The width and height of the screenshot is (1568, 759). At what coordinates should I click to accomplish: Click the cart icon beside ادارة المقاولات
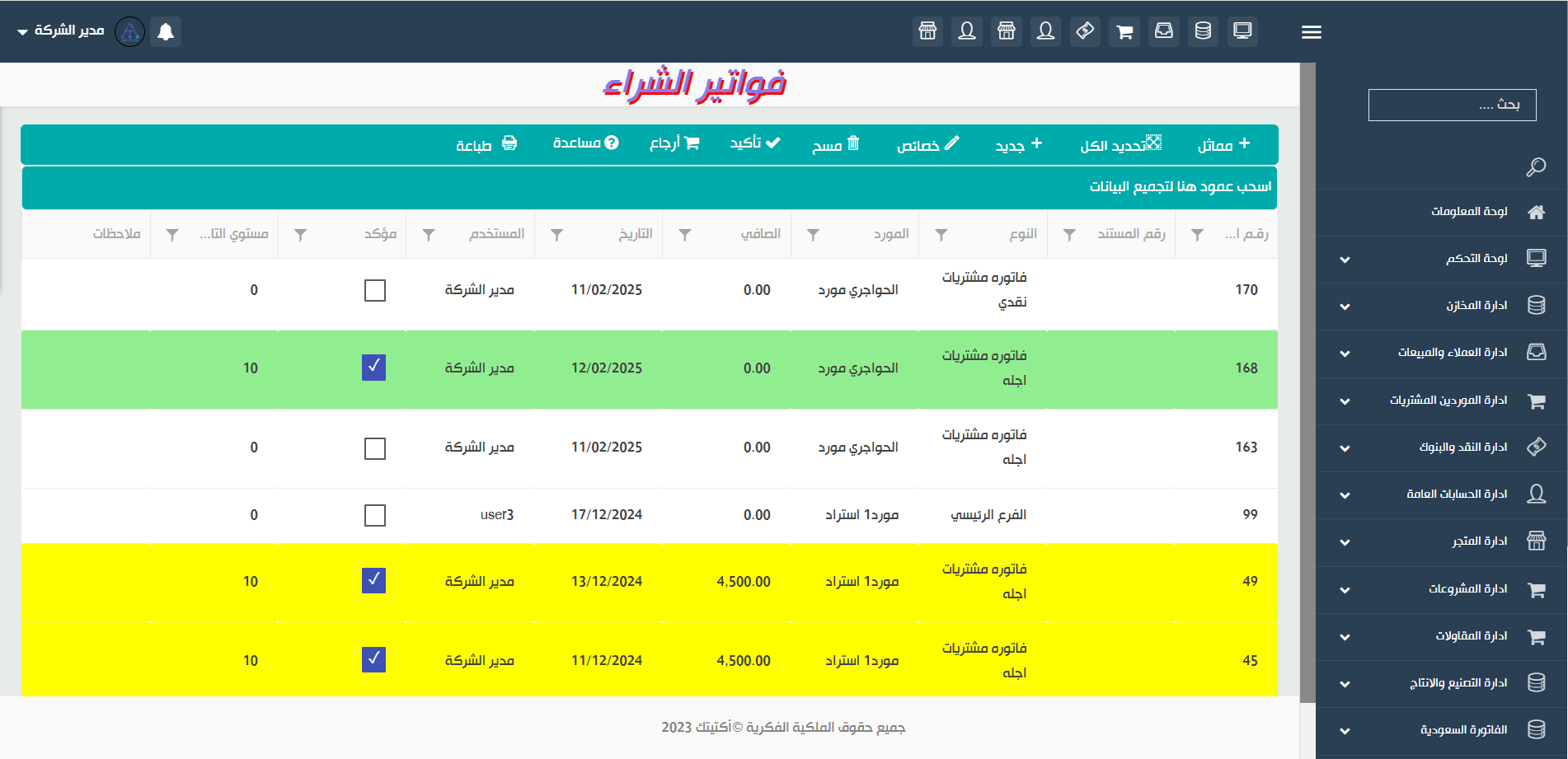(x=1536, y=636)
